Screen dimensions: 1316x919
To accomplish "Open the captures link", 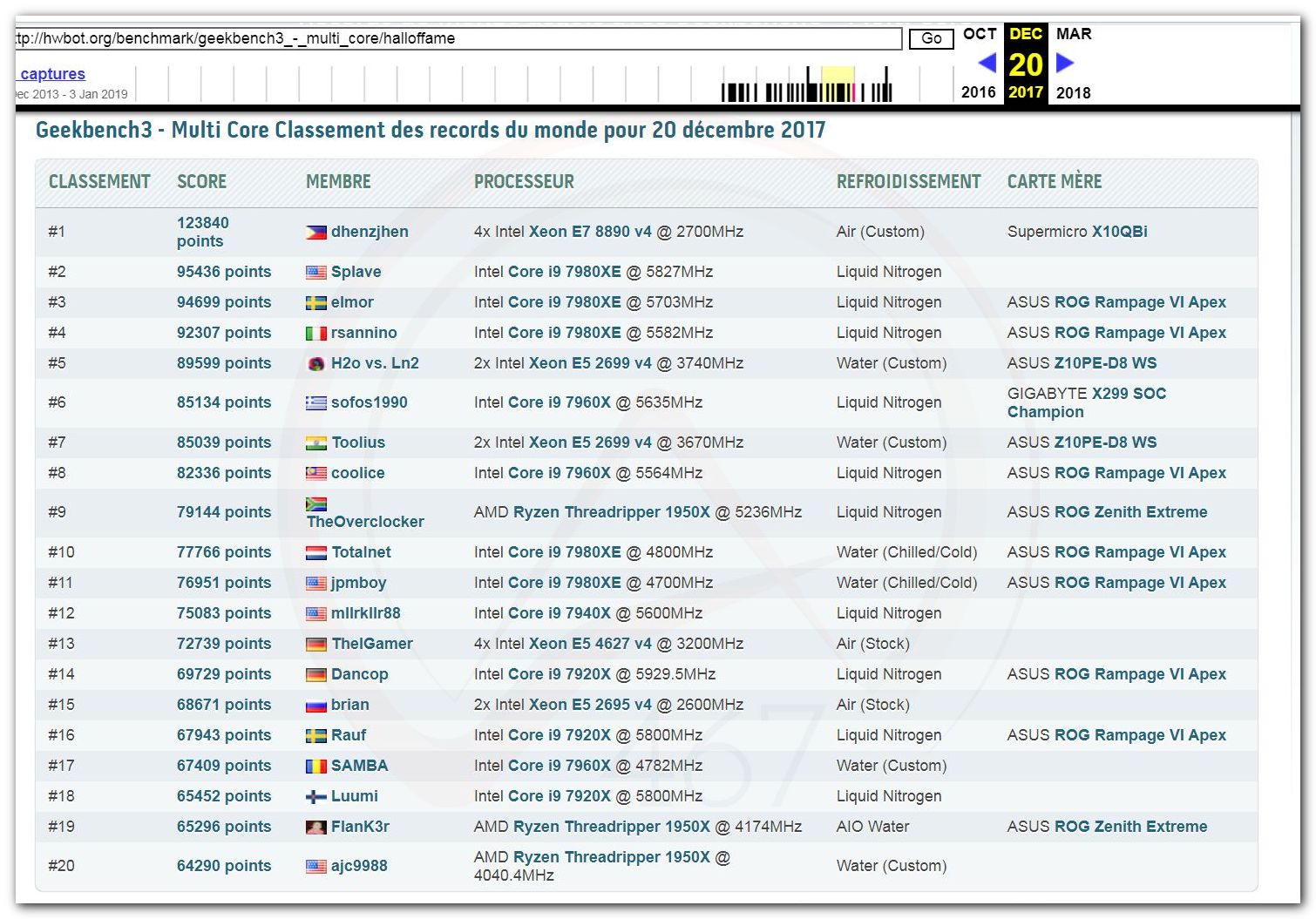I will 52,74.
